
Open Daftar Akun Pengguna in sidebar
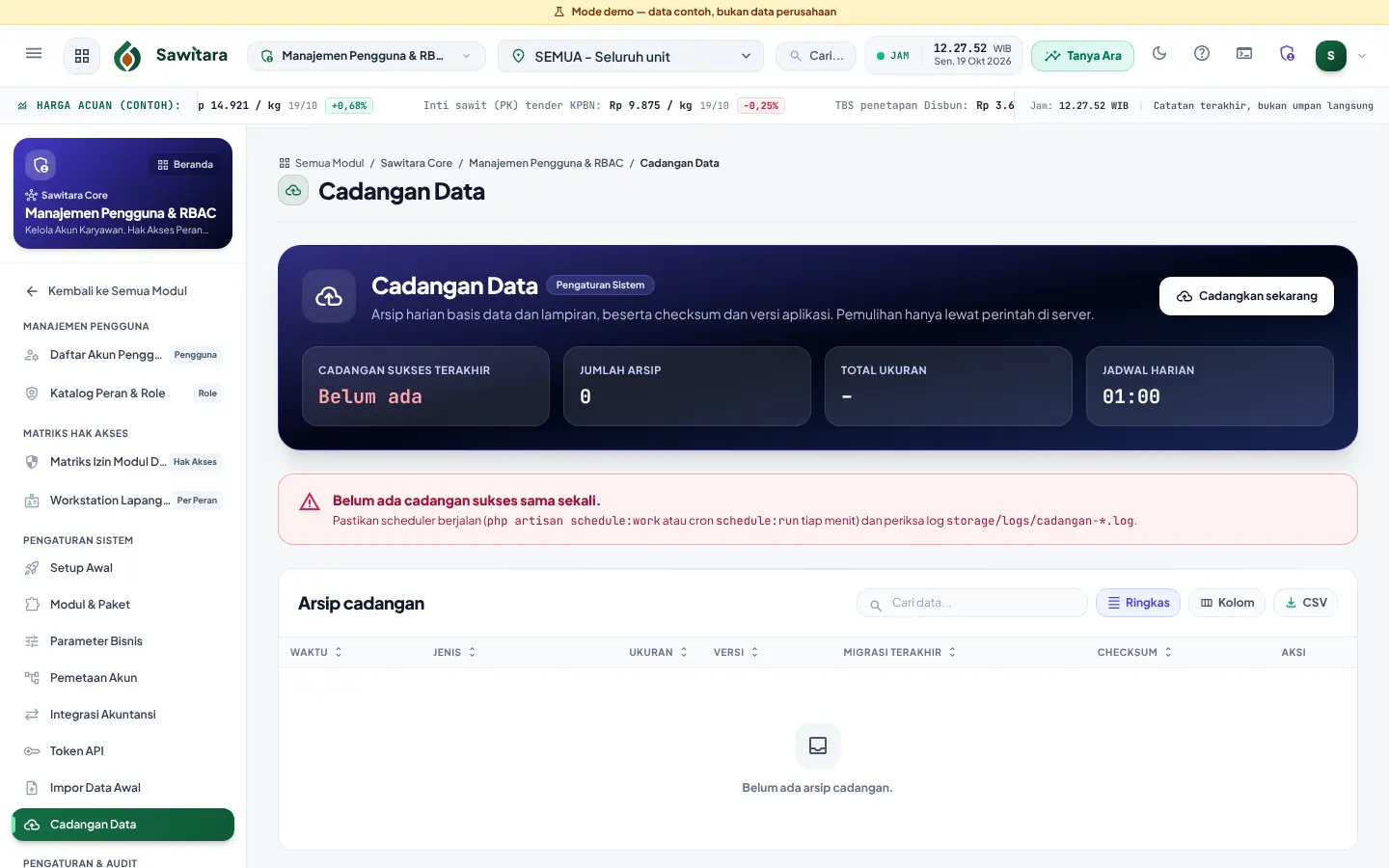pos(123,355)
